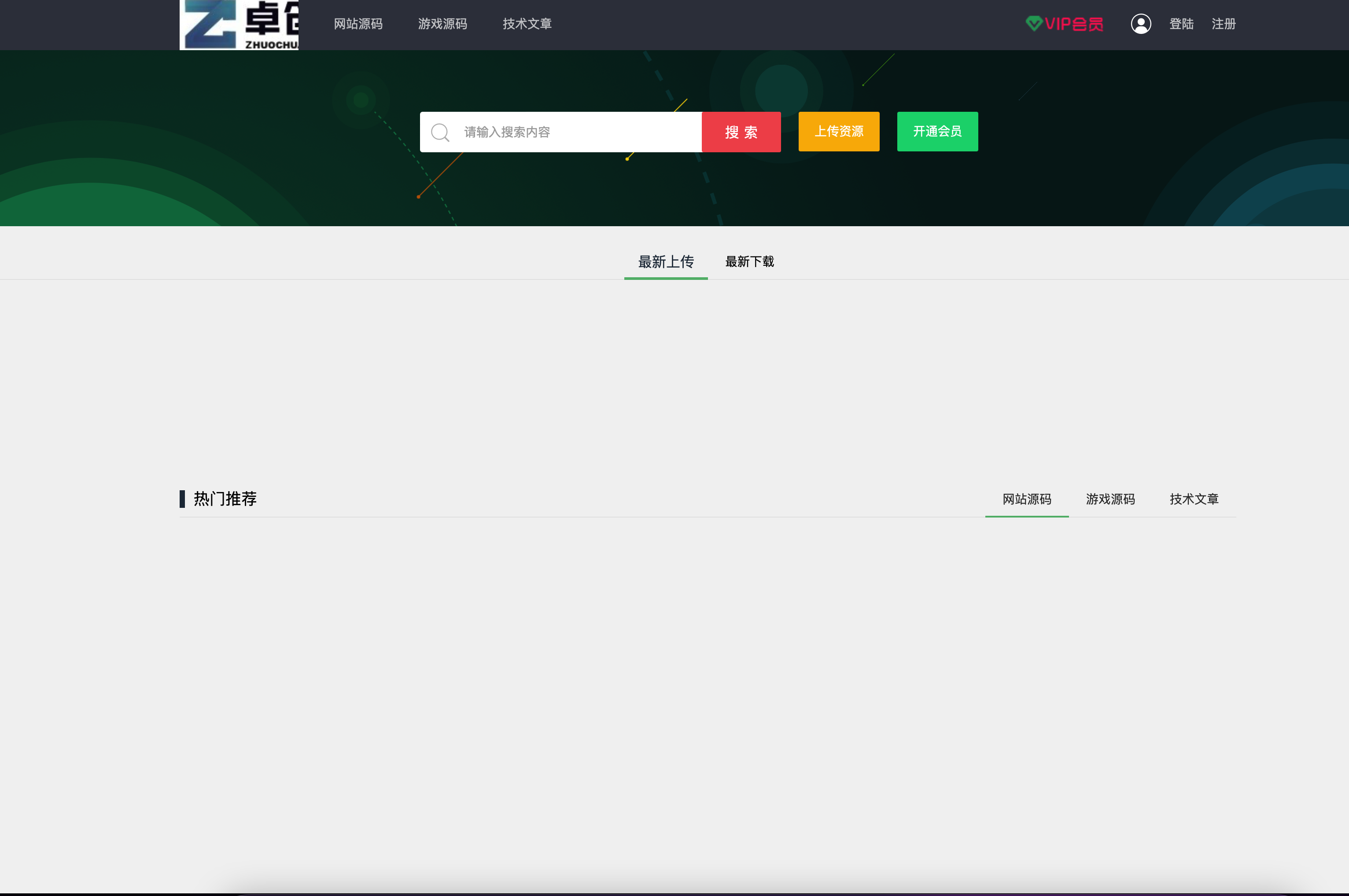Screen dimensions: 1349x896
Task: Open 游戏源码 in top navigation
Action: pos(442,24)
